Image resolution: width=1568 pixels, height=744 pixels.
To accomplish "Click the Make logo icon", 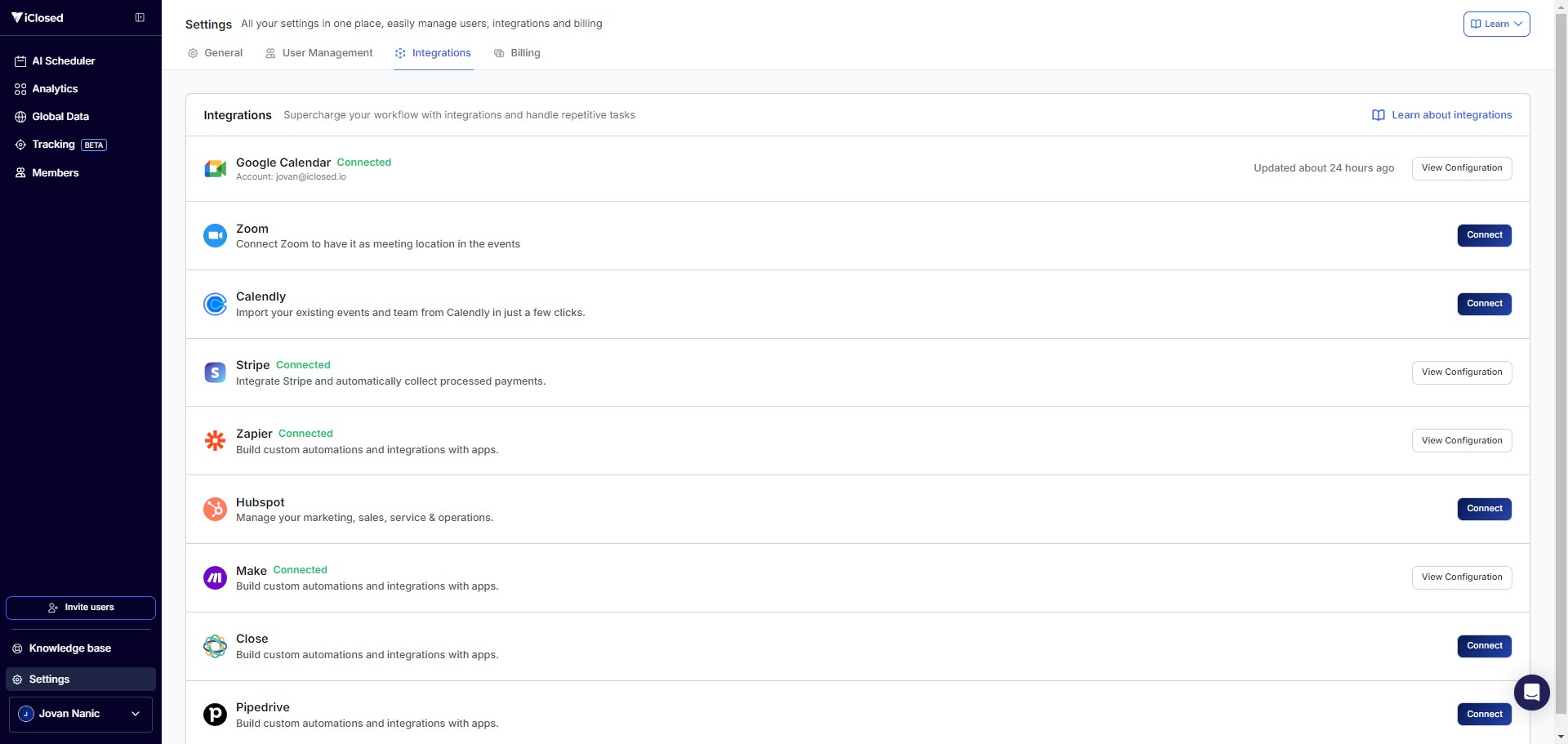I will pyautogui.click(x=215, y=577).
